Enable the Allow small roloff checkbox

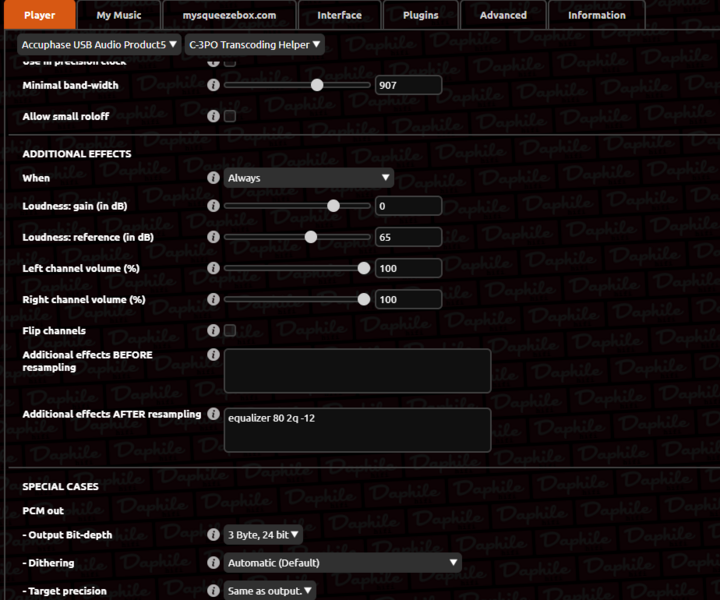click(x=230, y=117)
